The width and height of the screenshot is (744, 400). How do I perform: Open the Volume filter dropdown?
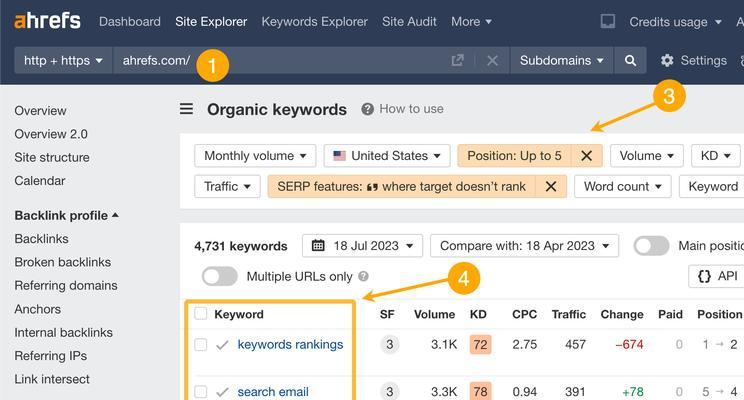tap(647, 156)
